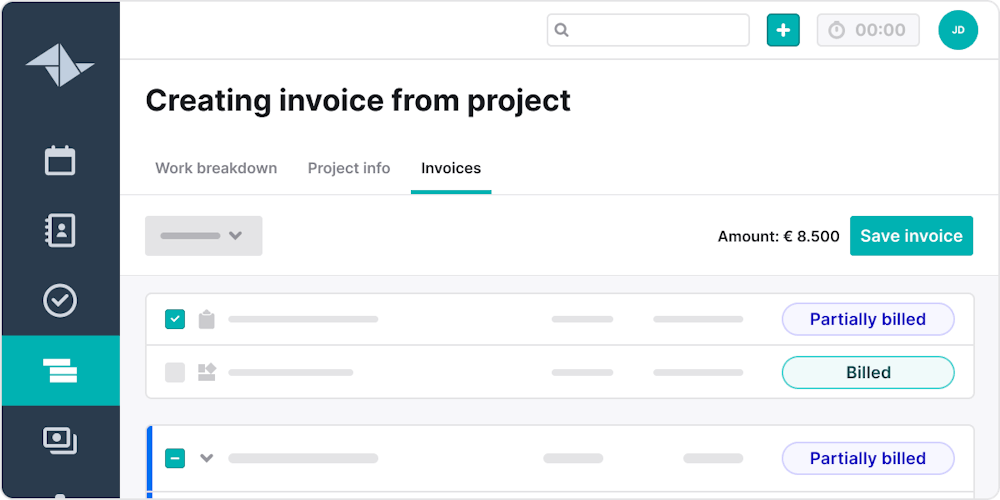Expand the chevron in the group row
Viewport: 1000px width, 500px height.
(207, 458)
